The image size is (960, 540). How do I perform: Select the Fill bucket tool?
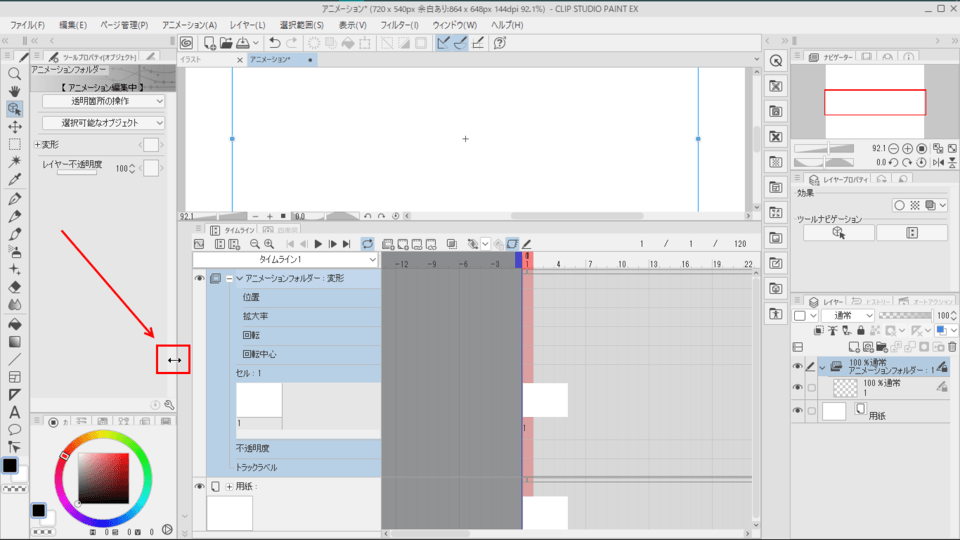click(14, 324)
